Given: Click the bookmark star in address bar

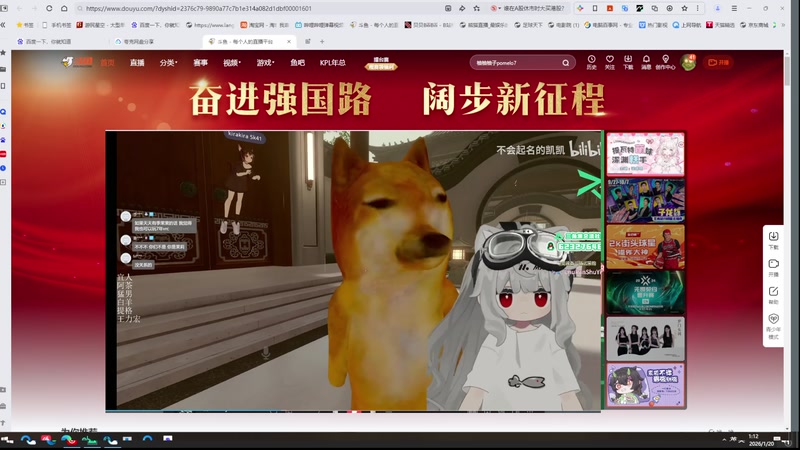Looking at the screenshot, I should (x=477, y=8).
